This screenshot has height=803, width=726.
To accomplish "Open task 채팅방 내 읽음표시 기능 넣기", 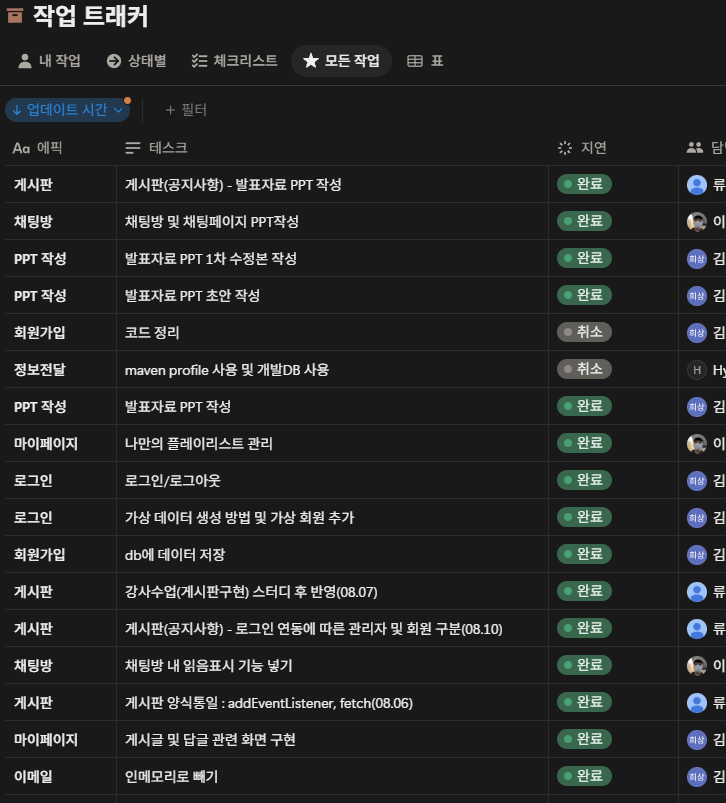I will point(208,666).
